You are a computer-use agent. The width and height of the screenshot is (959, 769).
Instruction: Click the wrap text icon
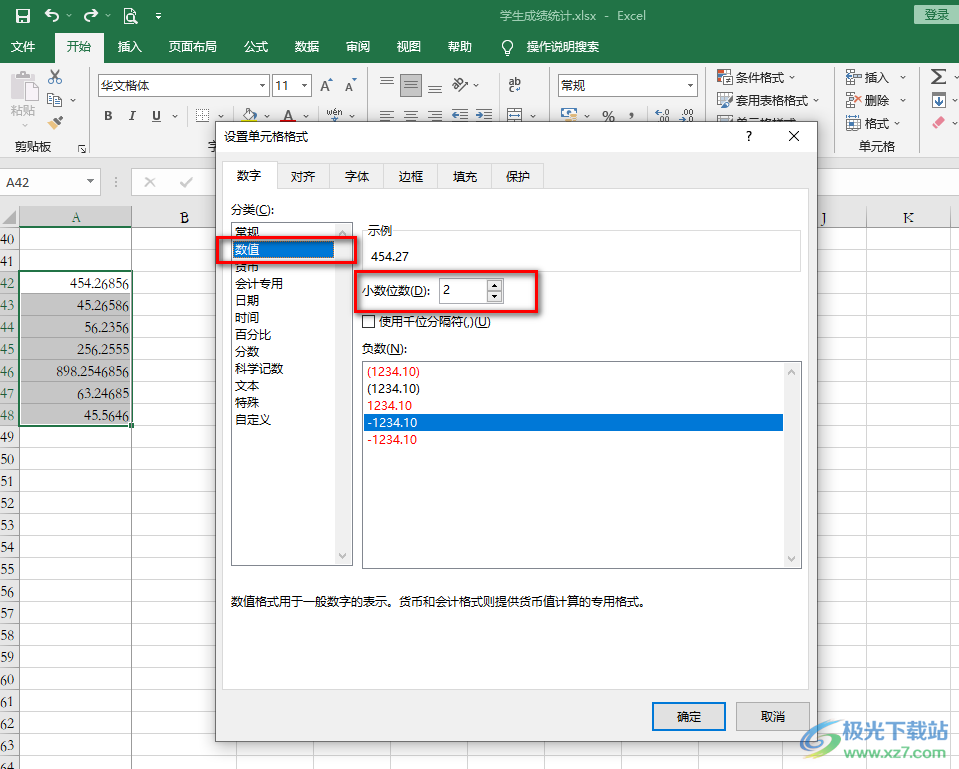click(515, 84)
